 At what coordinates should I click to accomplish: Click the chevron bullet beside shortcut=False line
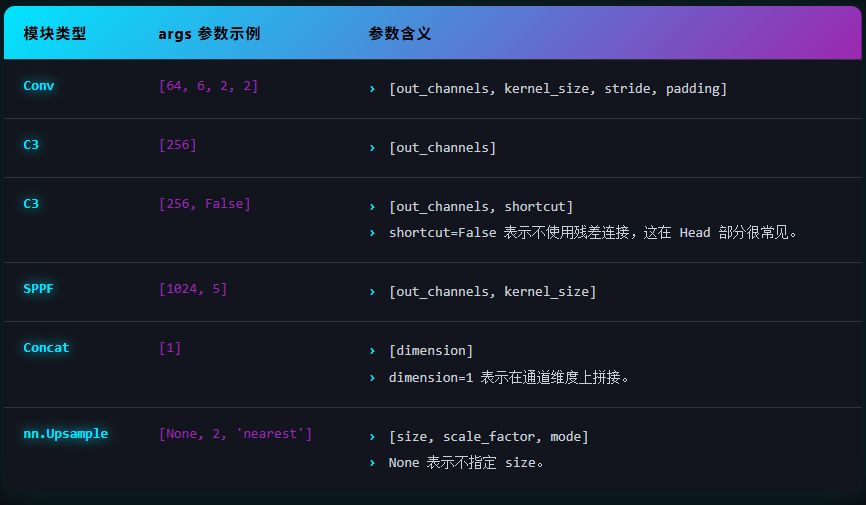(x=372, y=233)
